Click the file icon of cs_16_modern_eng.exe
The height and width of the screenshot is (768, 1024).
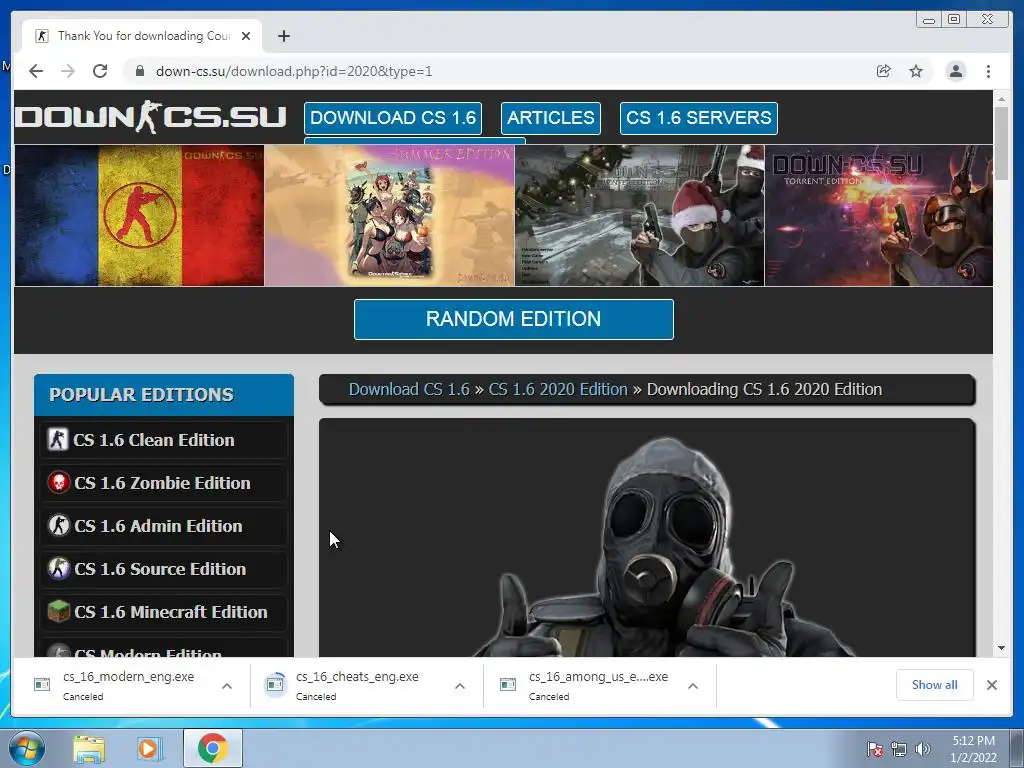pos(42,684)
